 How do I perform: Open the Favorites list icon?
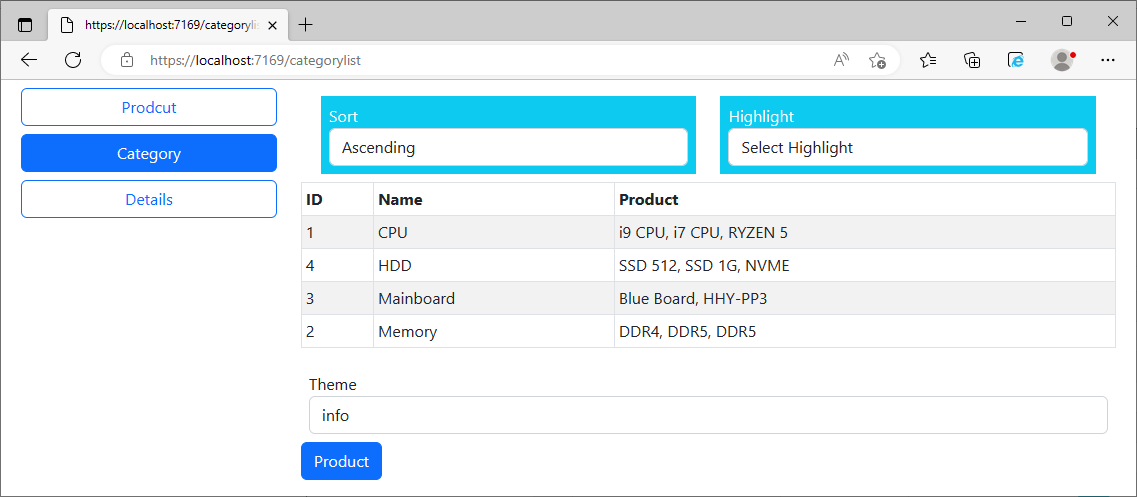tap(928, 60)
